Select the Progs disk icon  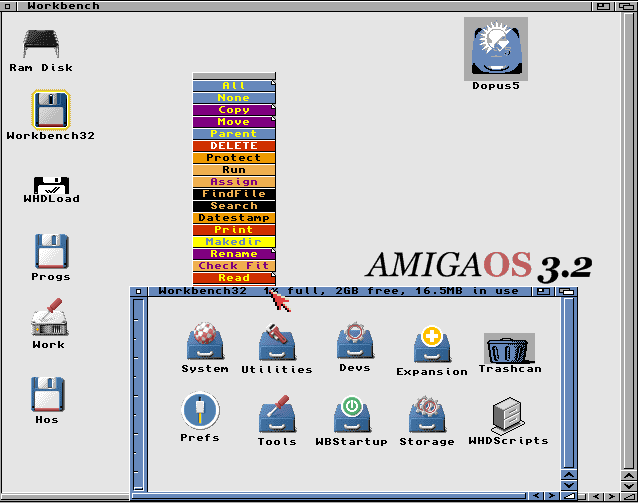coord(51,251)
